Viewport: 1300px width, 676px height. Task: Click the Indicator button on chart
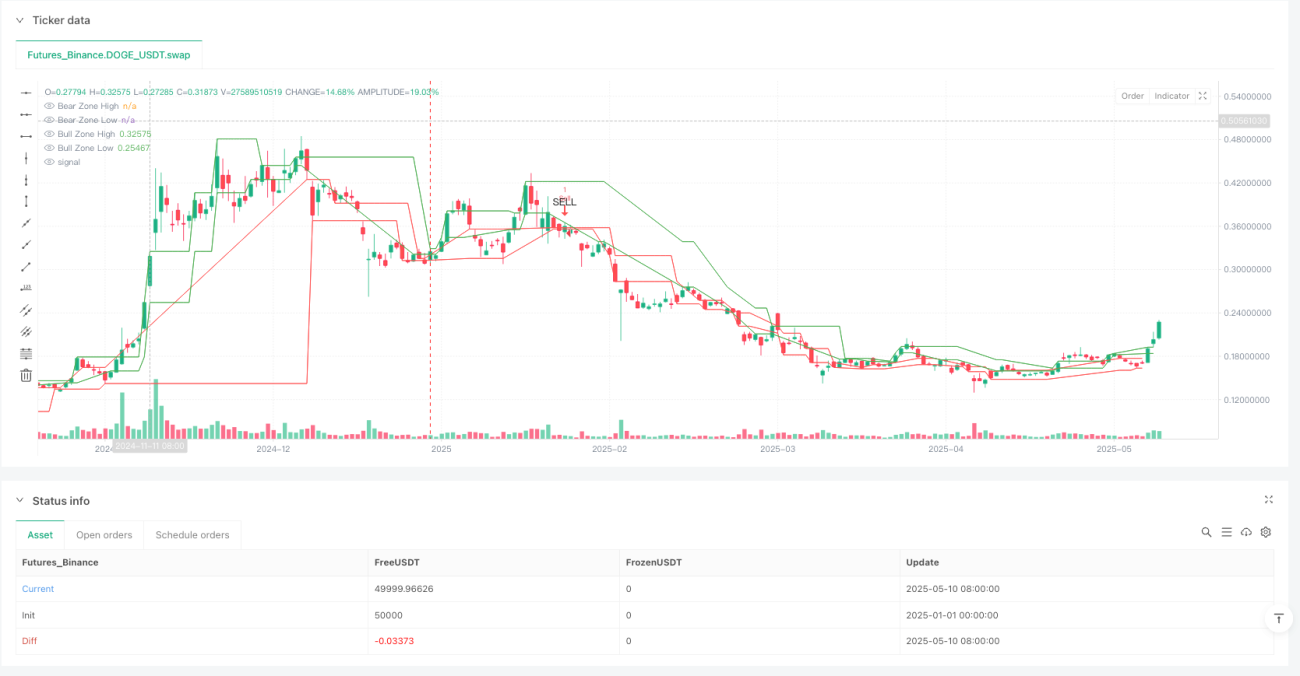pyautogui.click(x=1172, y=96)
